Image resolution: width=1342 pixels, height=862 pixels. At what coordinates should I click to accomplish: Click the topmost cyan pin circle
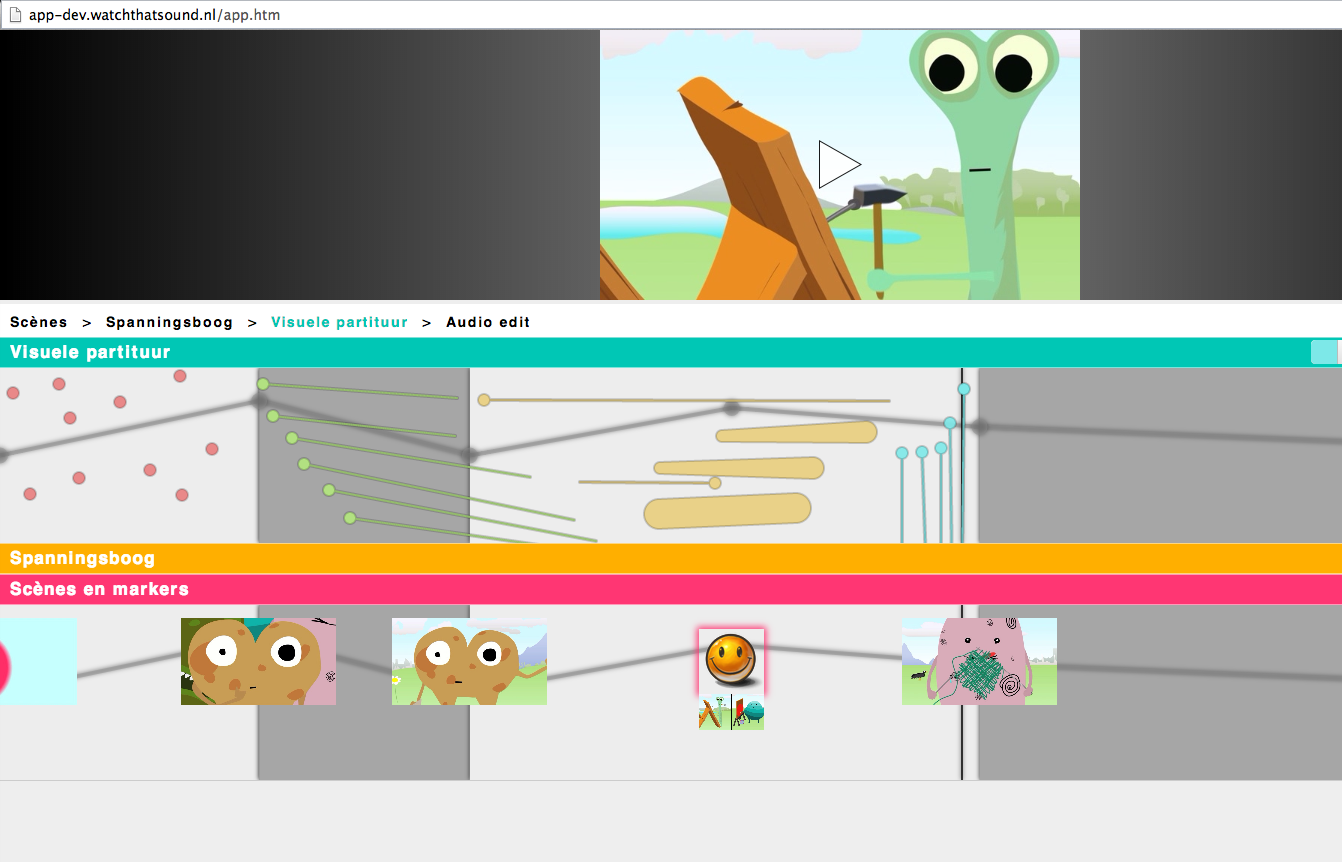(x=964, y=389)
